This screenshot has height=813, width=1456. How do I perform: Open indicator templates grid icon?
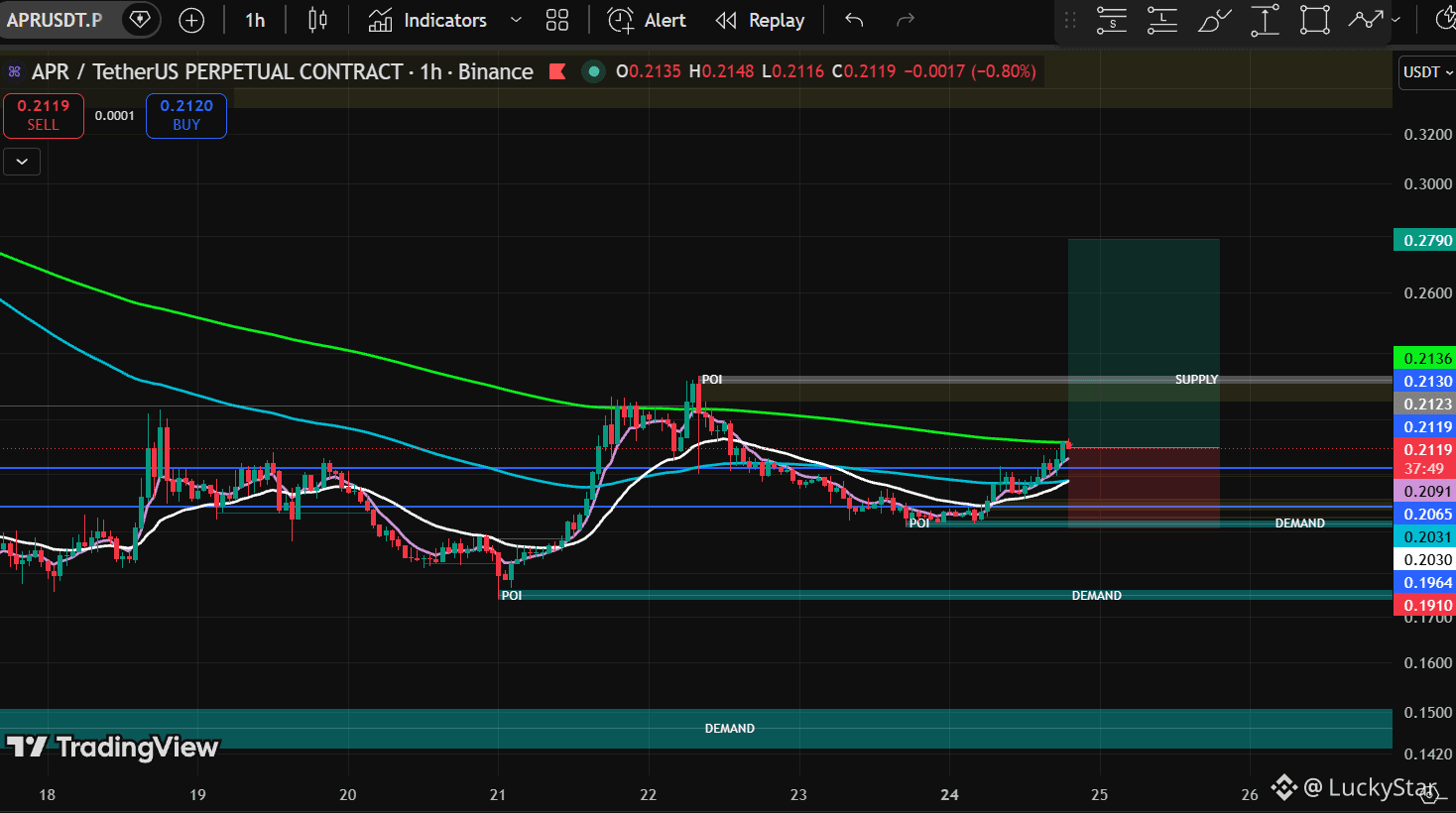tap(557, 20)
